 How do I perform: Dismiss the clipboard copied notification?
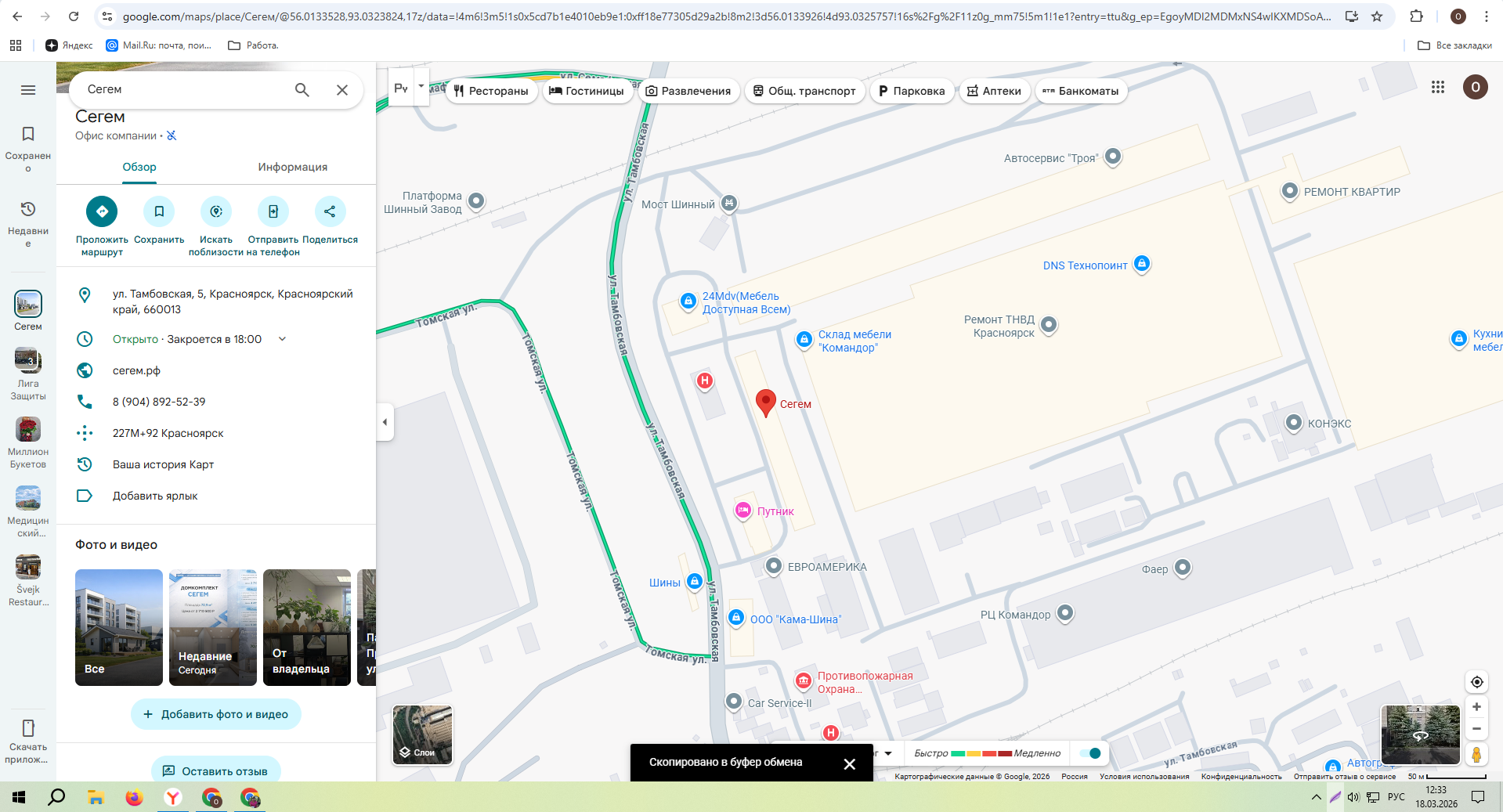point(850,763)
